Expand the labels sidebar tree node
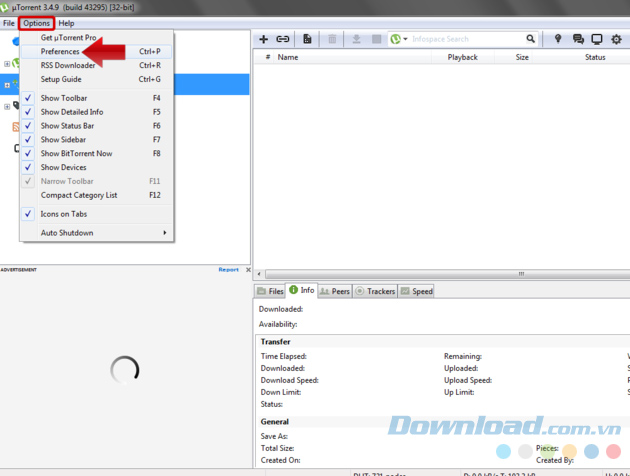The width and height of the screenshot is (630, 476). 7,106
